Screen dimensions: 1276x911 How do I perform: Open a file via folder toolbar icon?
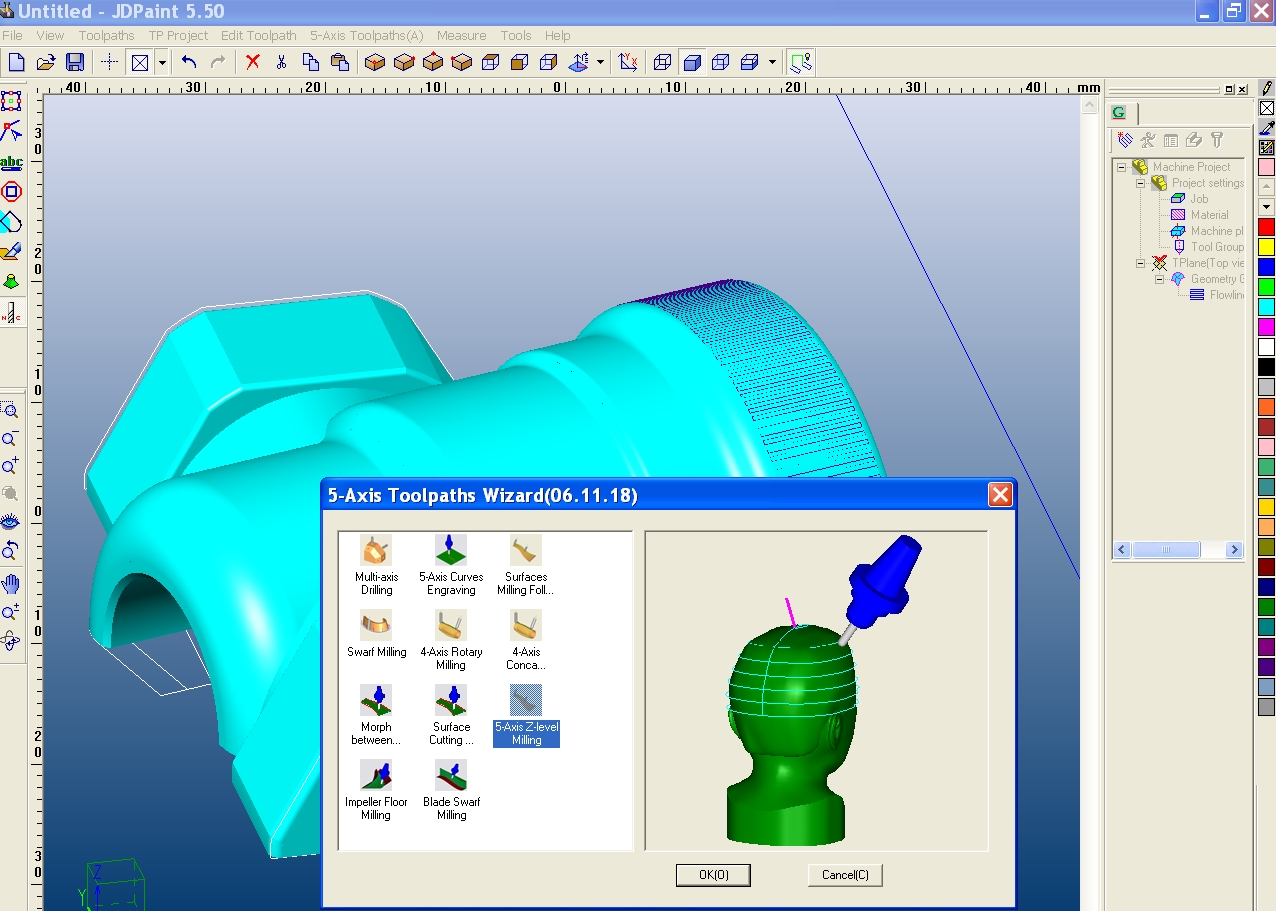point(46,62)
